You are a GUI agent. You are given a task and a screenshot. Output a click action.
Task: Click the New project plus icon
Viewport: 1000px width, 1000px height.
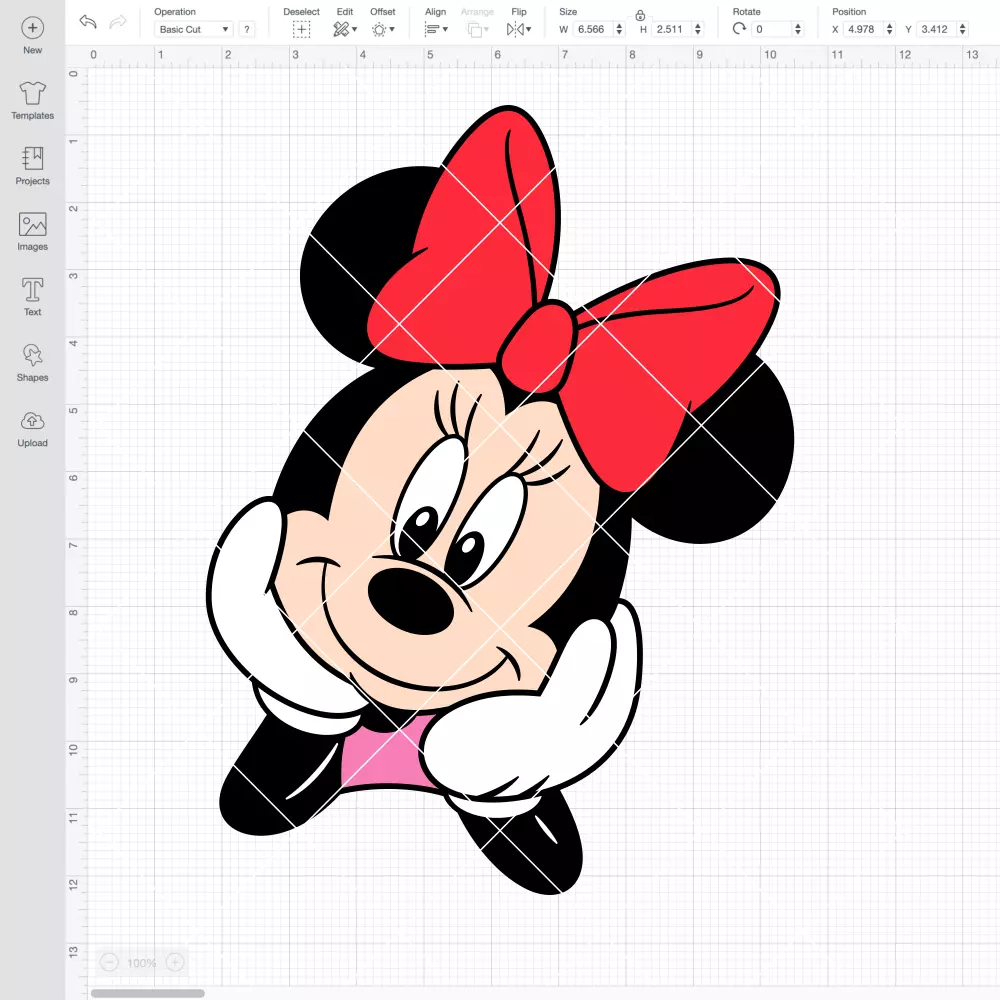tap(33, 28)
